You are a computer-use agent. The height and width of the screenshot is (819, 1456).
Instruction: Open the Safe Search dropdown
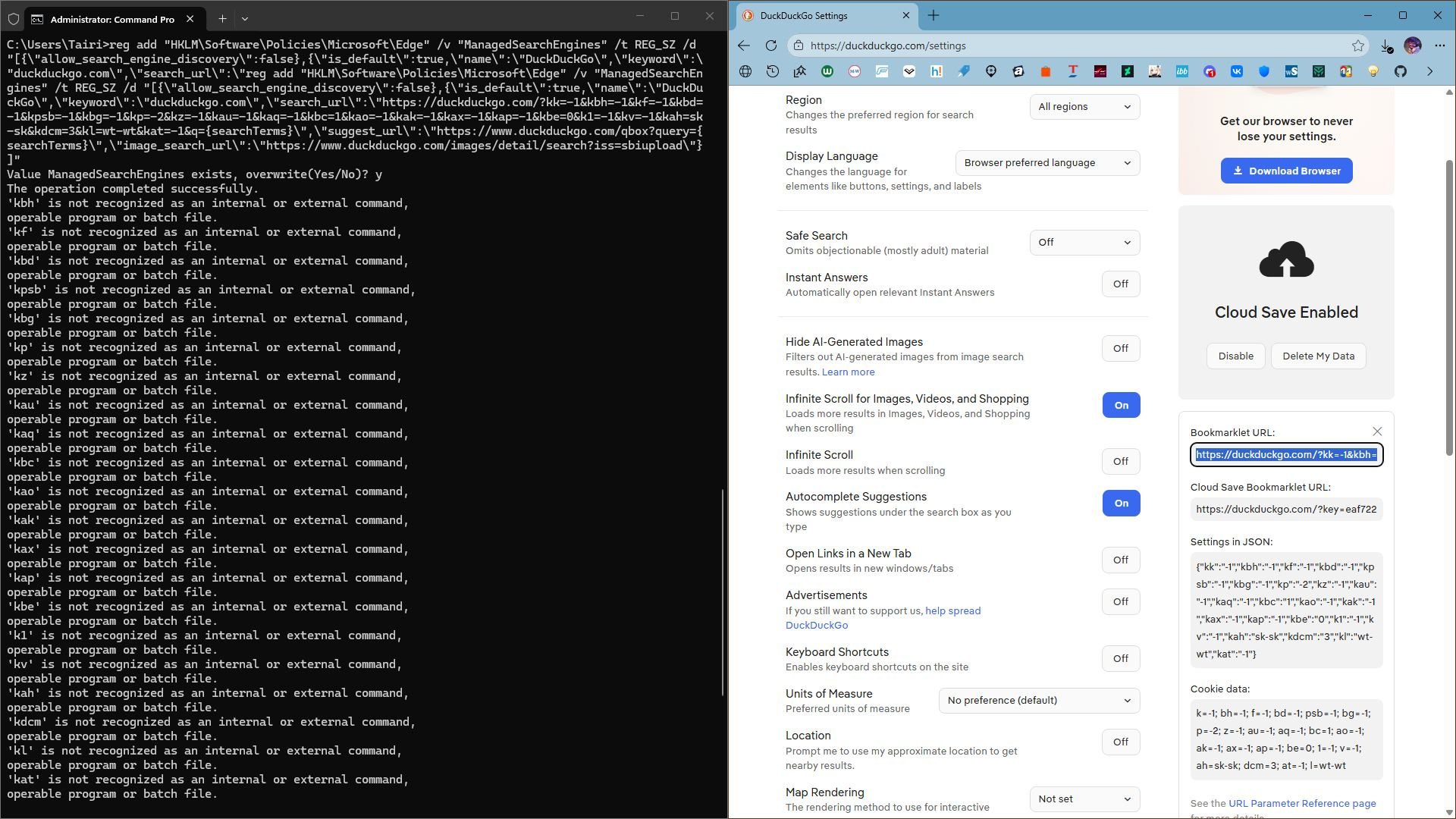[1084, 243]
